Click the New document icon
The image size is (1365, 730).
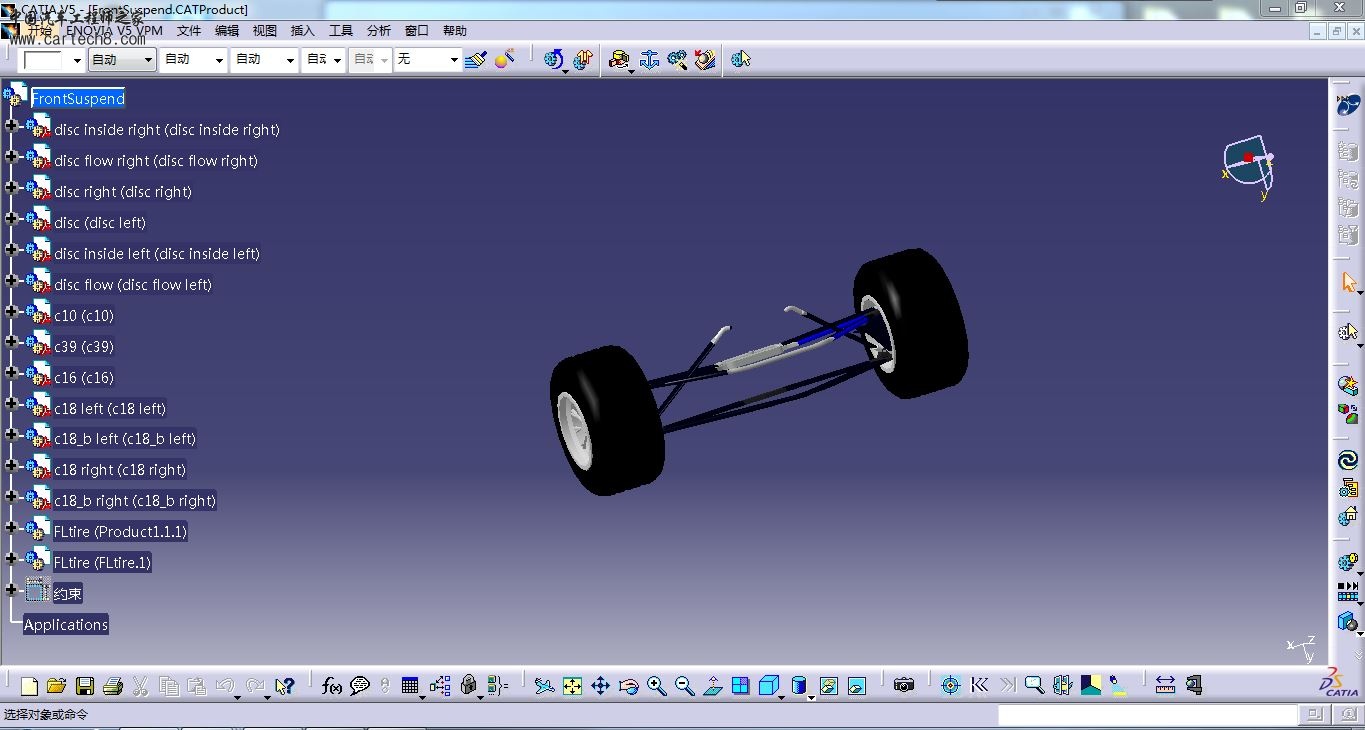coord(29,686)
